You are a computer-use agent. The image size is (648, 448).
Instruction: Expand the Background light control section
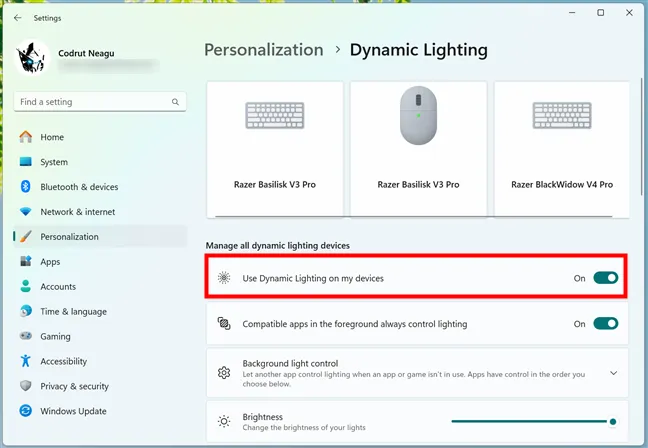613,373
